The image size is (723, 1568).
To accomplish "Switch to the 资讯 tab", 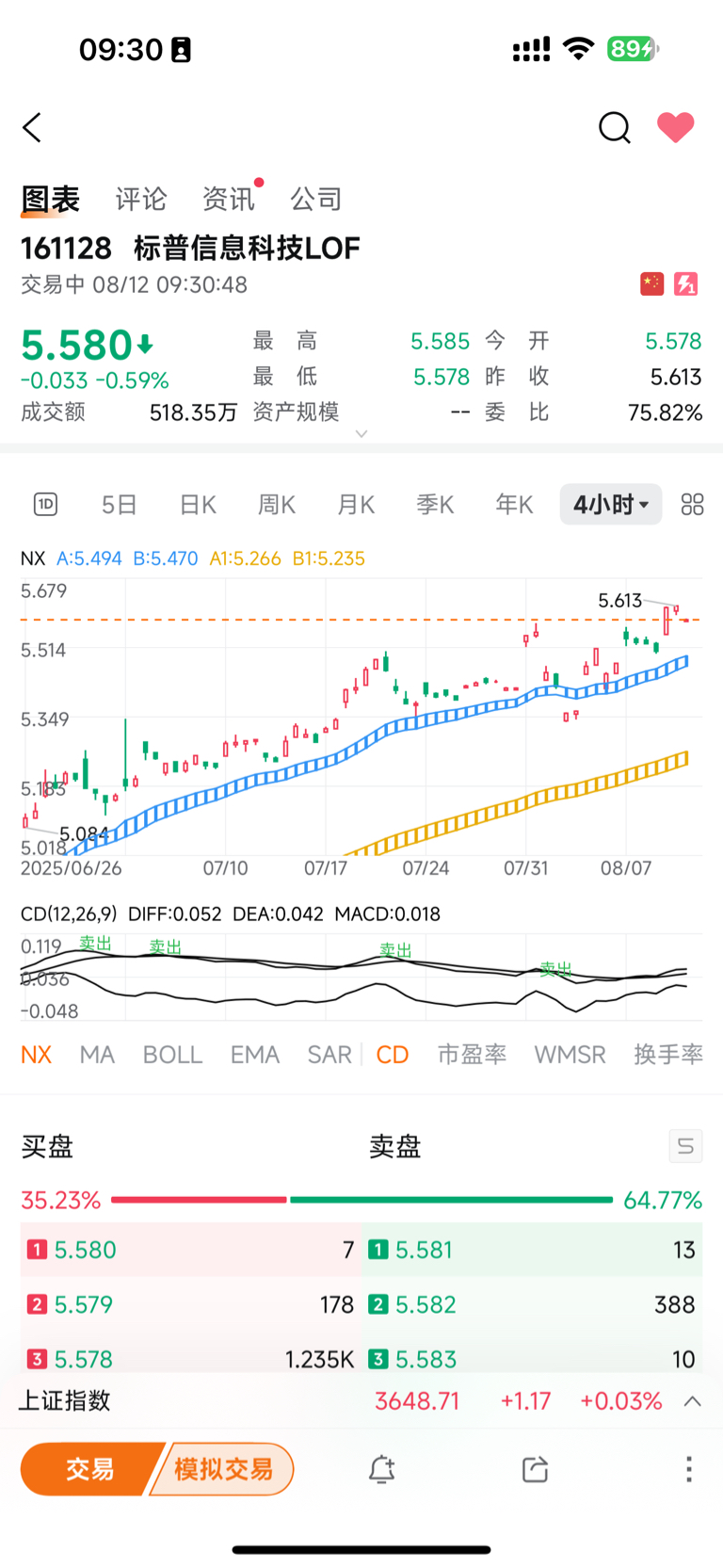I will [x=229, y=199].
